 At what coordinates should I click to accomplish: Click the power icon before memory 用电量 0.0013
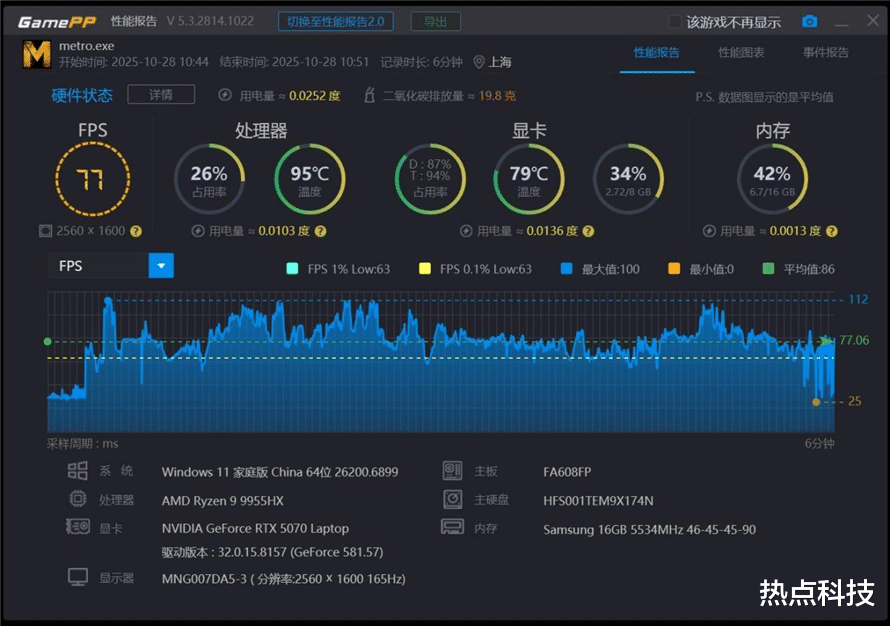point(709,231)
